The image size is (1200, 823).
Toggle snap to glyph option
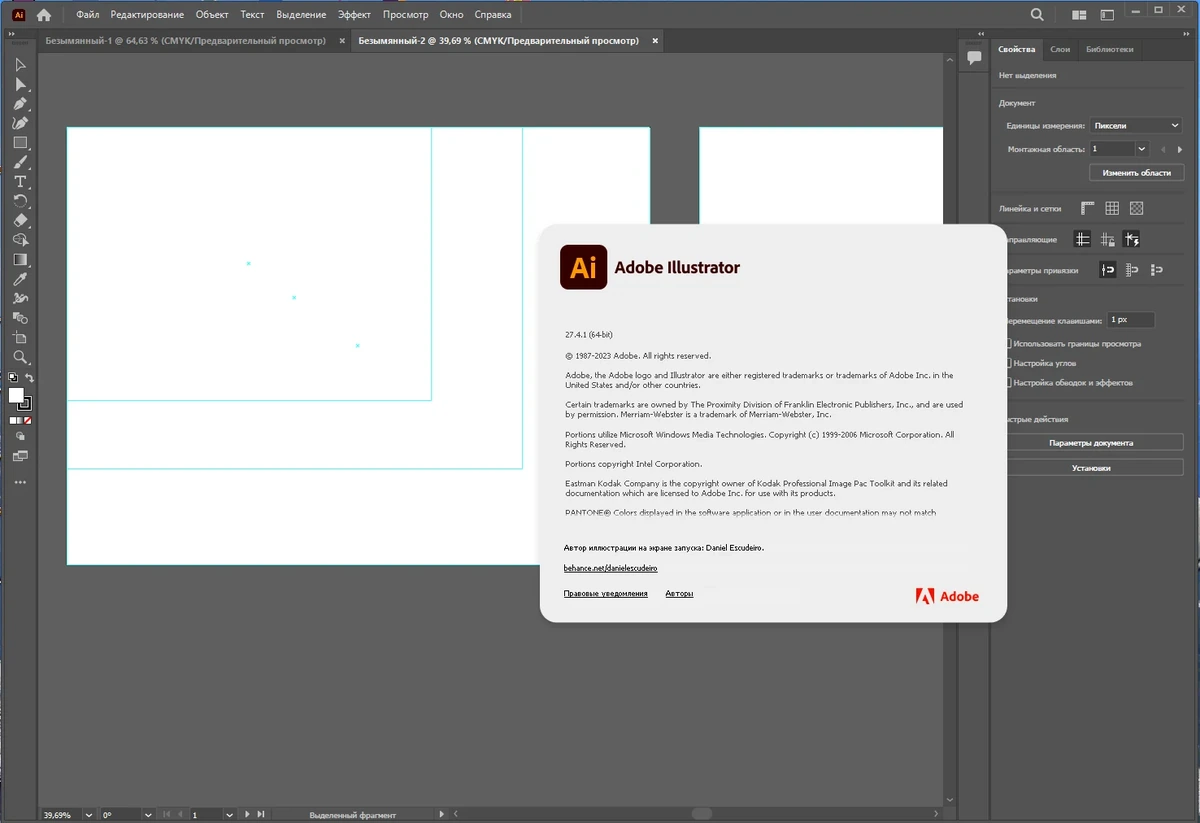click(1132, 270)
